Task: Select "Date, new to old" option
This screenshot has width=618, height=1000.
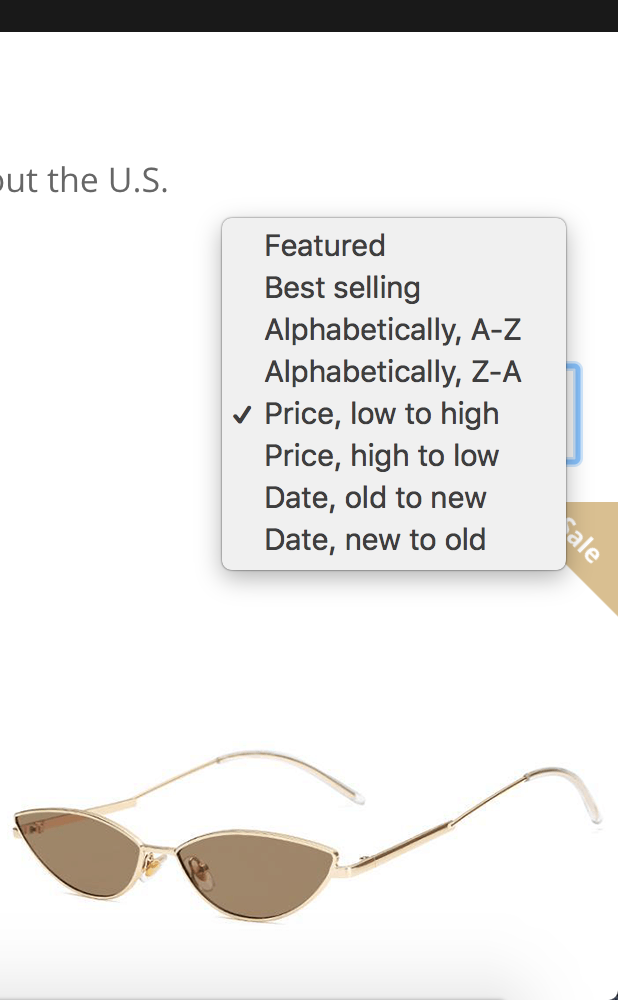Action: (x=375, y=540)
